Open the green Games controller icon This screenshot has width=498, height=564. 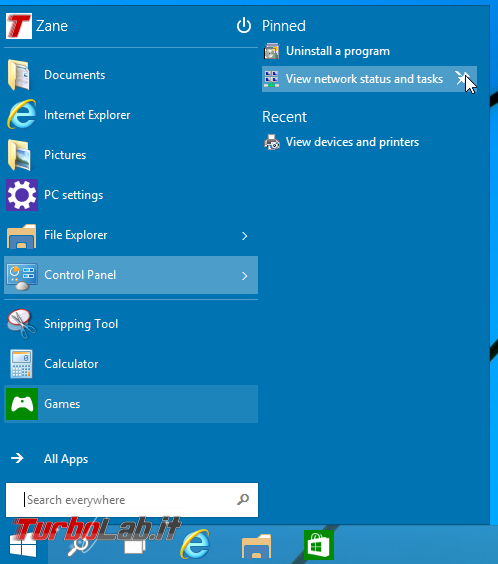[x=22, y=404]
